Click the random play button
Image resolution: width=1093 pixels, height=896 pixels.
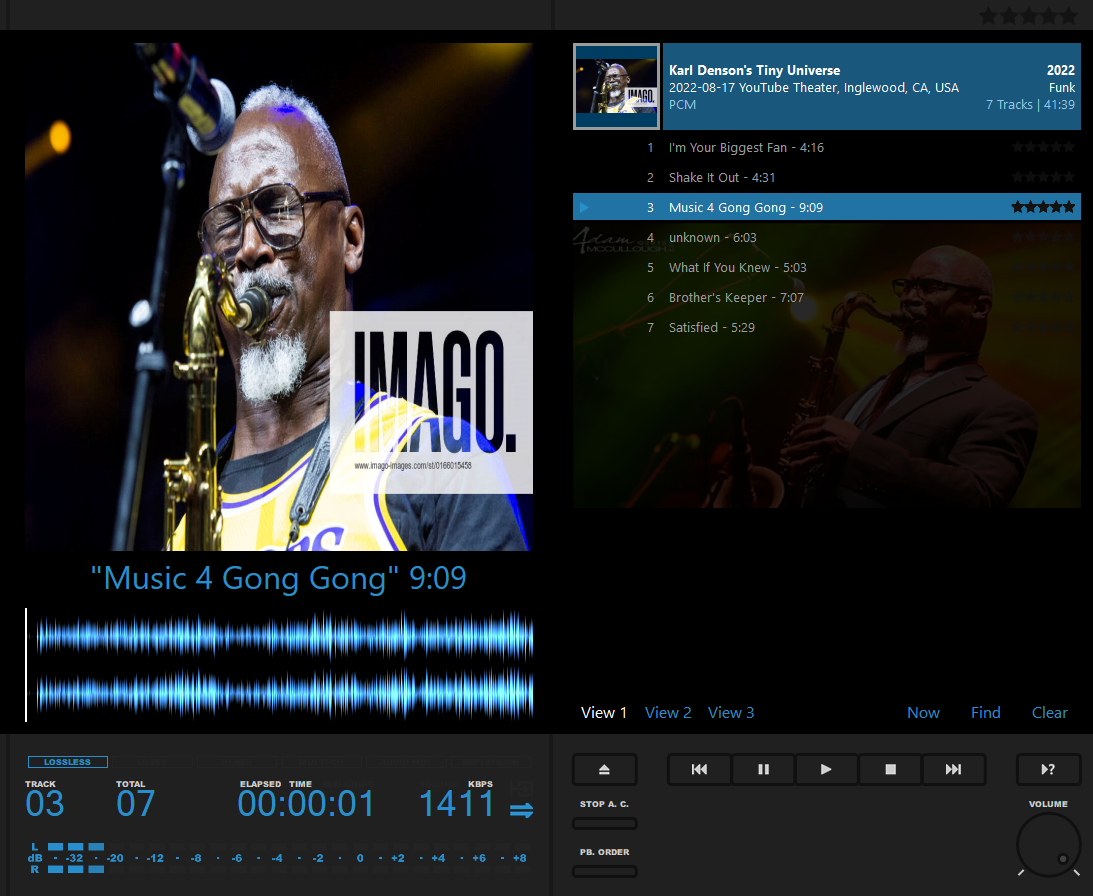tap(1048, 769)
